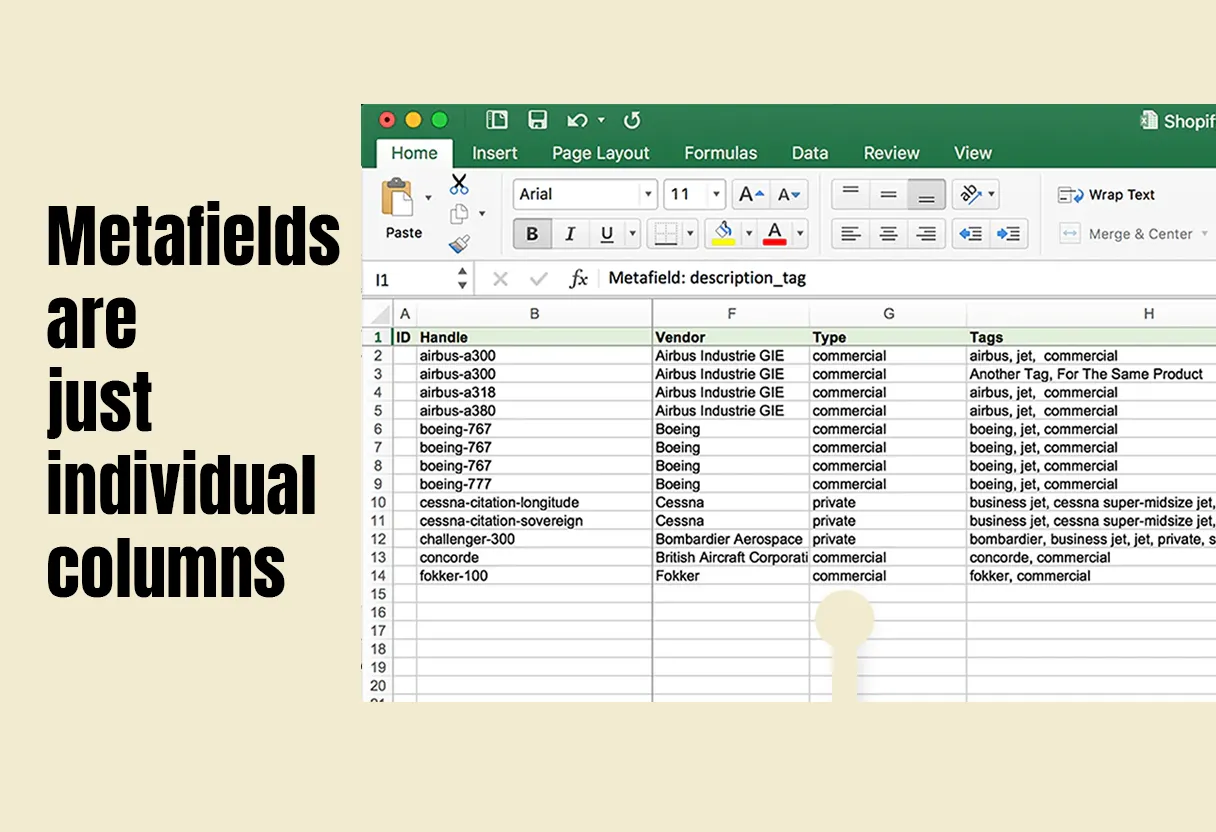Apply font color with red A icon

click(x=774, y=234)
